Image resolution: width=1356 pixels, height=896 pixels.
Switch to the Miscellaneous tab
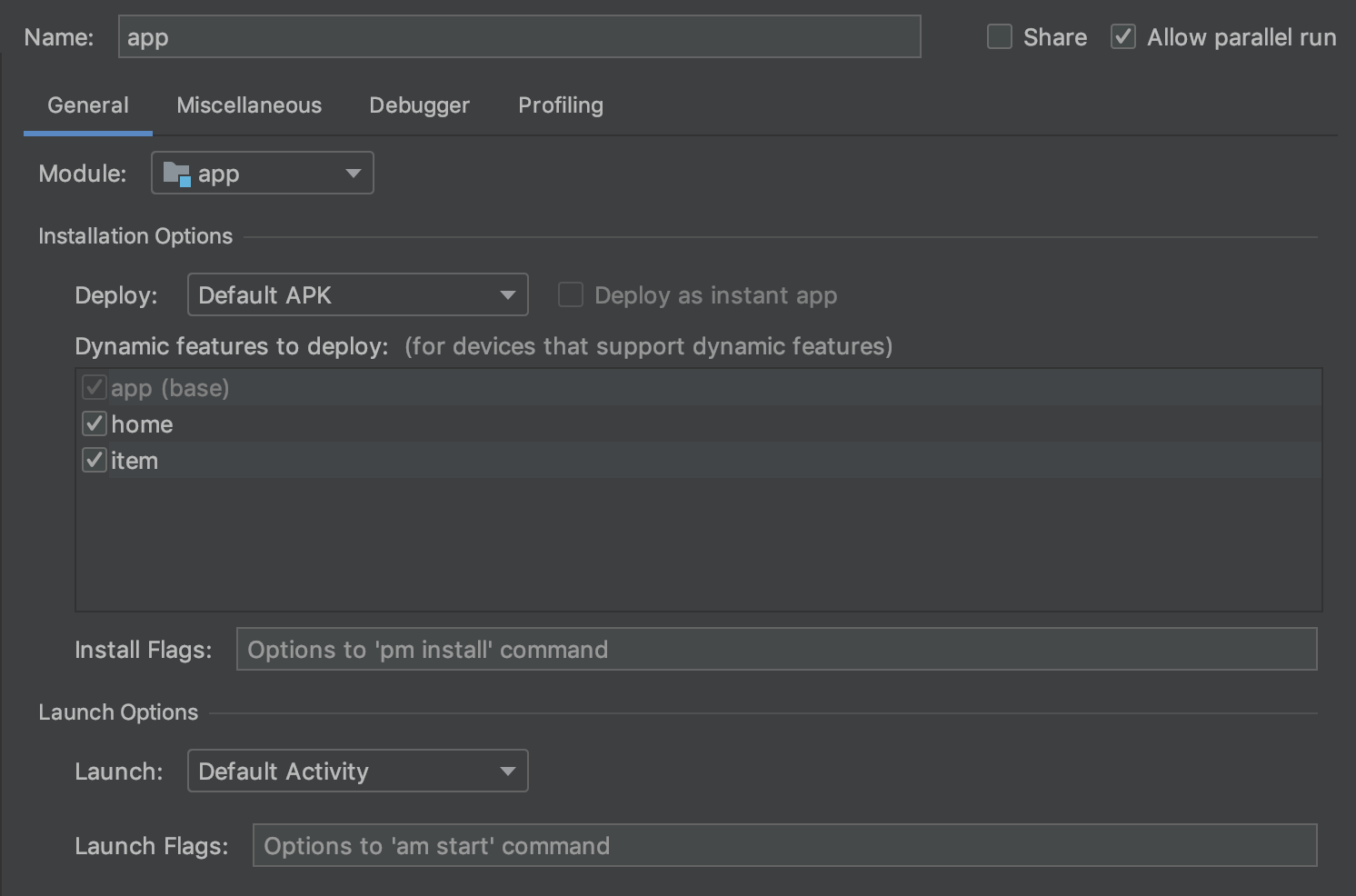(x=249, y=105)
